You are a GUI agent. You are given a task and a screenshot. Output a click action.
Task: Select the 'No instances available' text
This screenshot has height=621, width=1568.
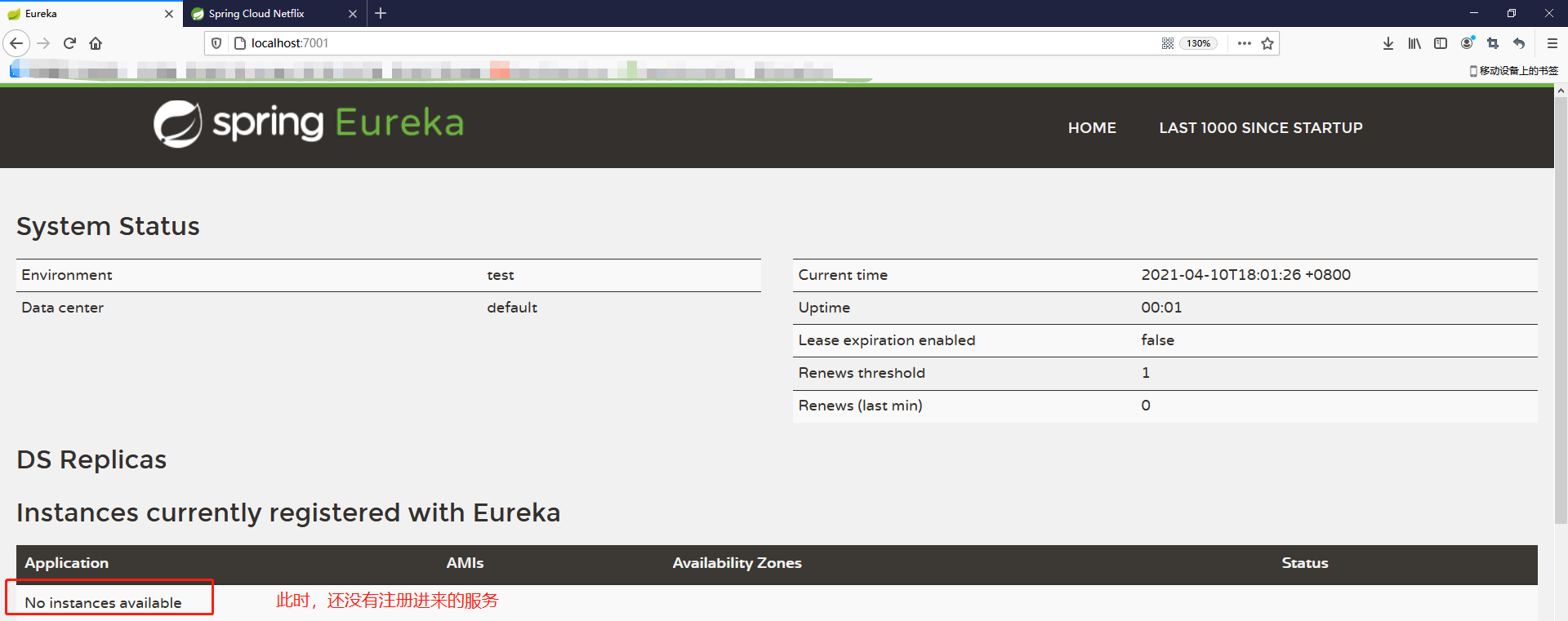[x=103, y=603]
